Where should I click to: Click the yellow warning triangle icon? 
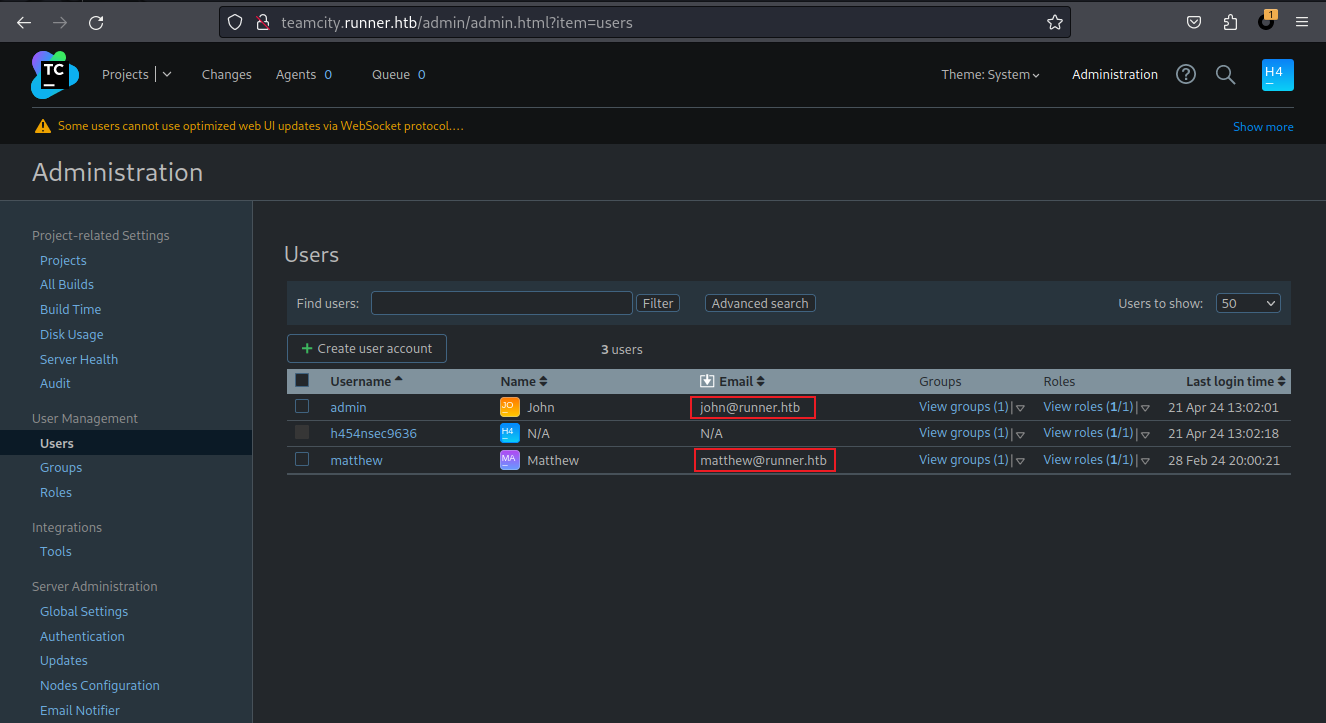click(43, 126)
